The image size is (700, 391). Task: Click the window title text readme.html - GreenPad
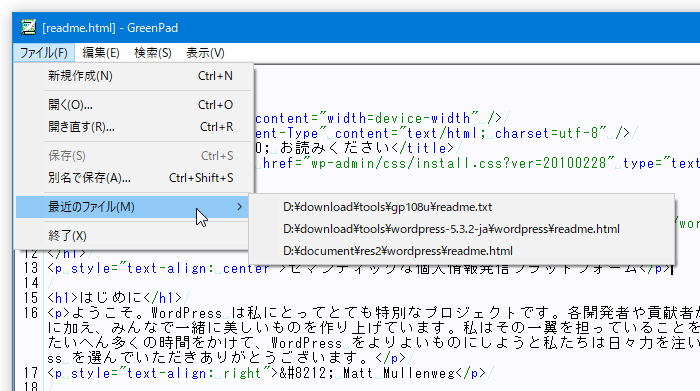[x=110, y=28]
